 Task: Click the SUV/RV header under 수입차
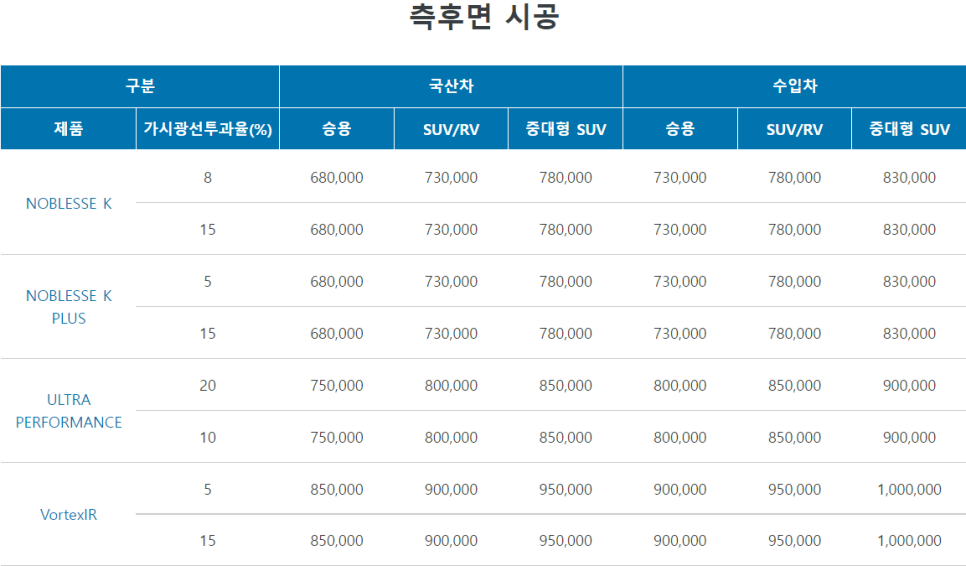point(795,129)
